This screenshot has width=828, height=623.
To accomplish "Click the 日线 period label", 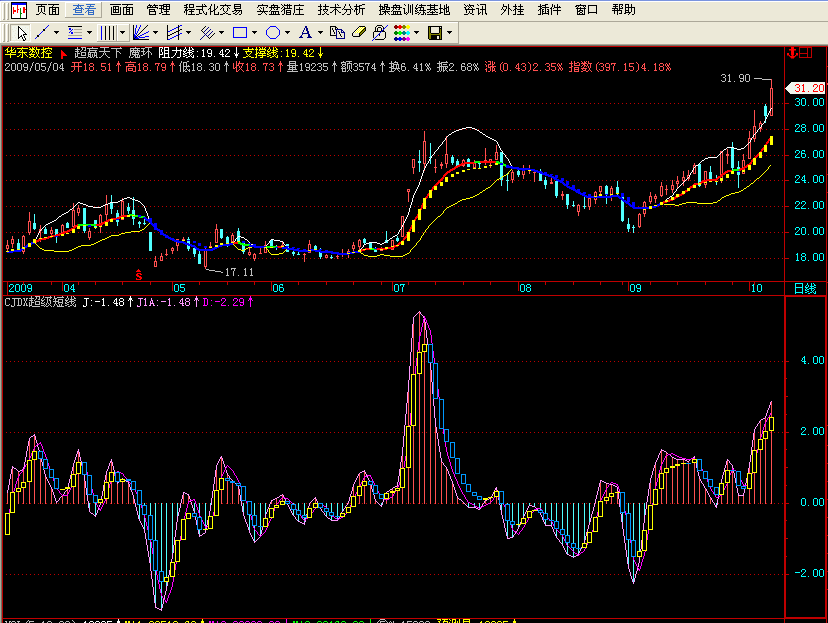I will point(804,287).
